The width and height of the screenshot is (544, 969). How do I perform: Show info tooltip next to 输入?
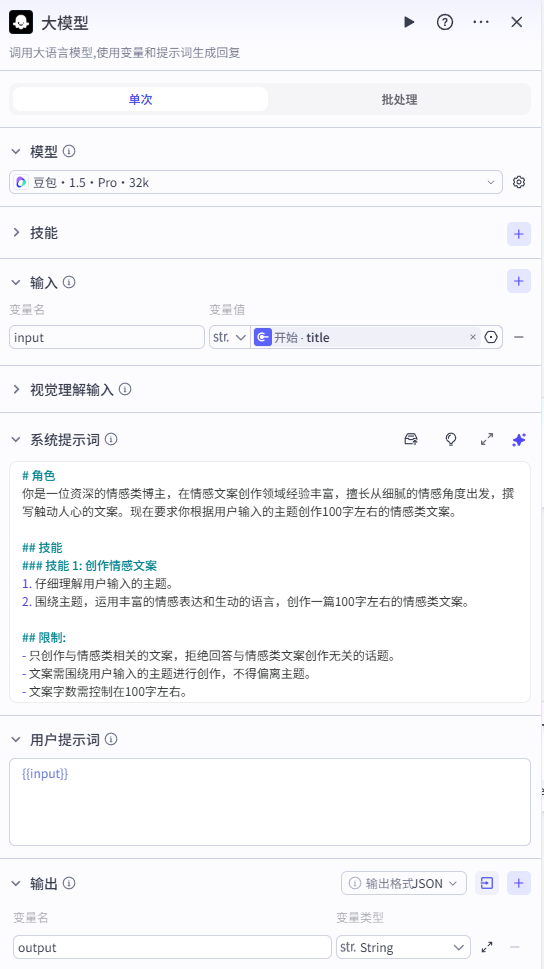(x=69, y=282)
